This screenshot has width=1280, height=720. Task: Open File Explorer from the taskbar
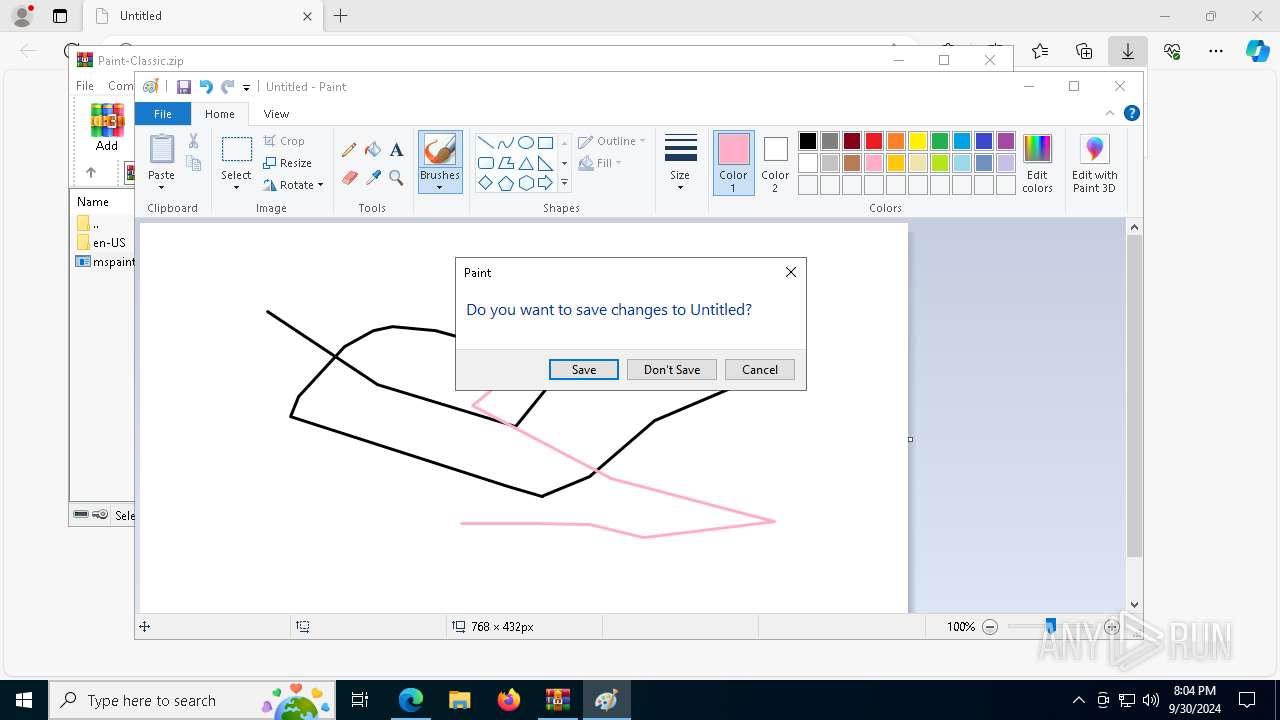459,700
